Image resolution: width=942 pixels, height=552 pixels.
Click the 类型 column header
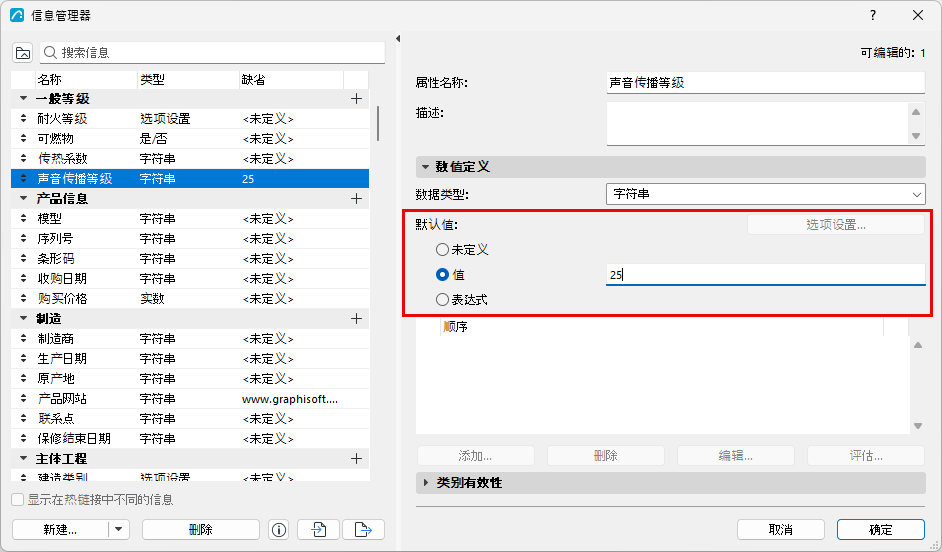coord(189,79)
